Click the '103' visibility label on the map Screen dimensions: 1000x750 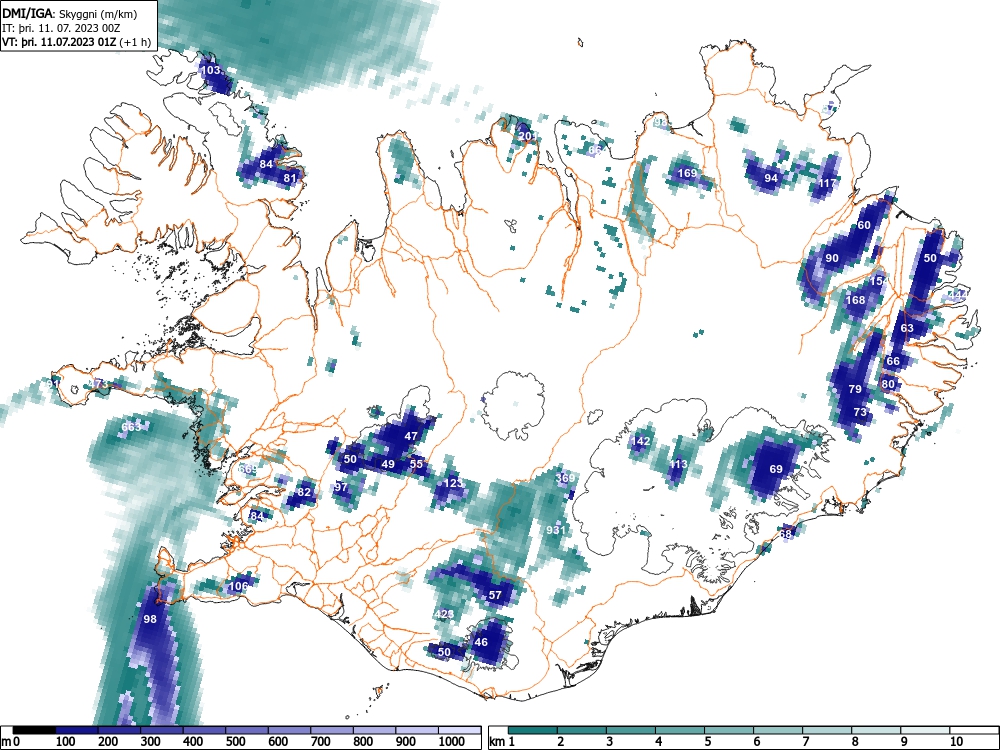[x=210, y=70]
